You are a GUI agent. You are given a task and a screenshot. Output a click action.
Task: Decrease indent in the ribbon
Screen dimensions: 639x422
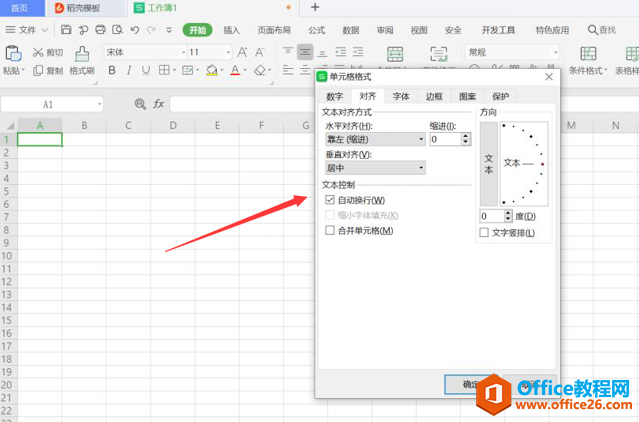point(340,52)
